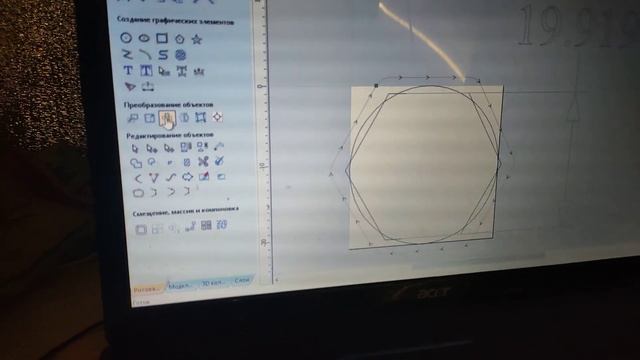This screenshot has width=640, height=360.
Task: Click the highlighted hand tool icon
Action: (x=167, y=118)
